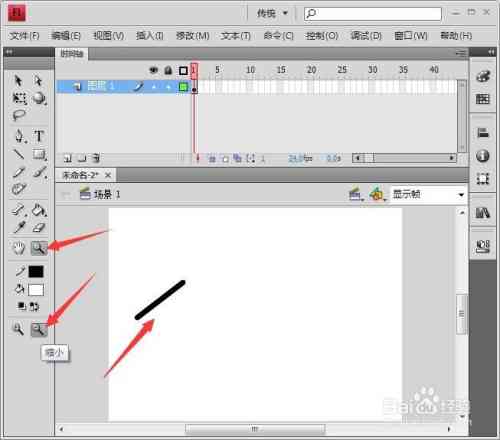The height and width of the screenshot is (440, 500).
Task: Toggle outline view for Layer 1
Action: point(183,87)
